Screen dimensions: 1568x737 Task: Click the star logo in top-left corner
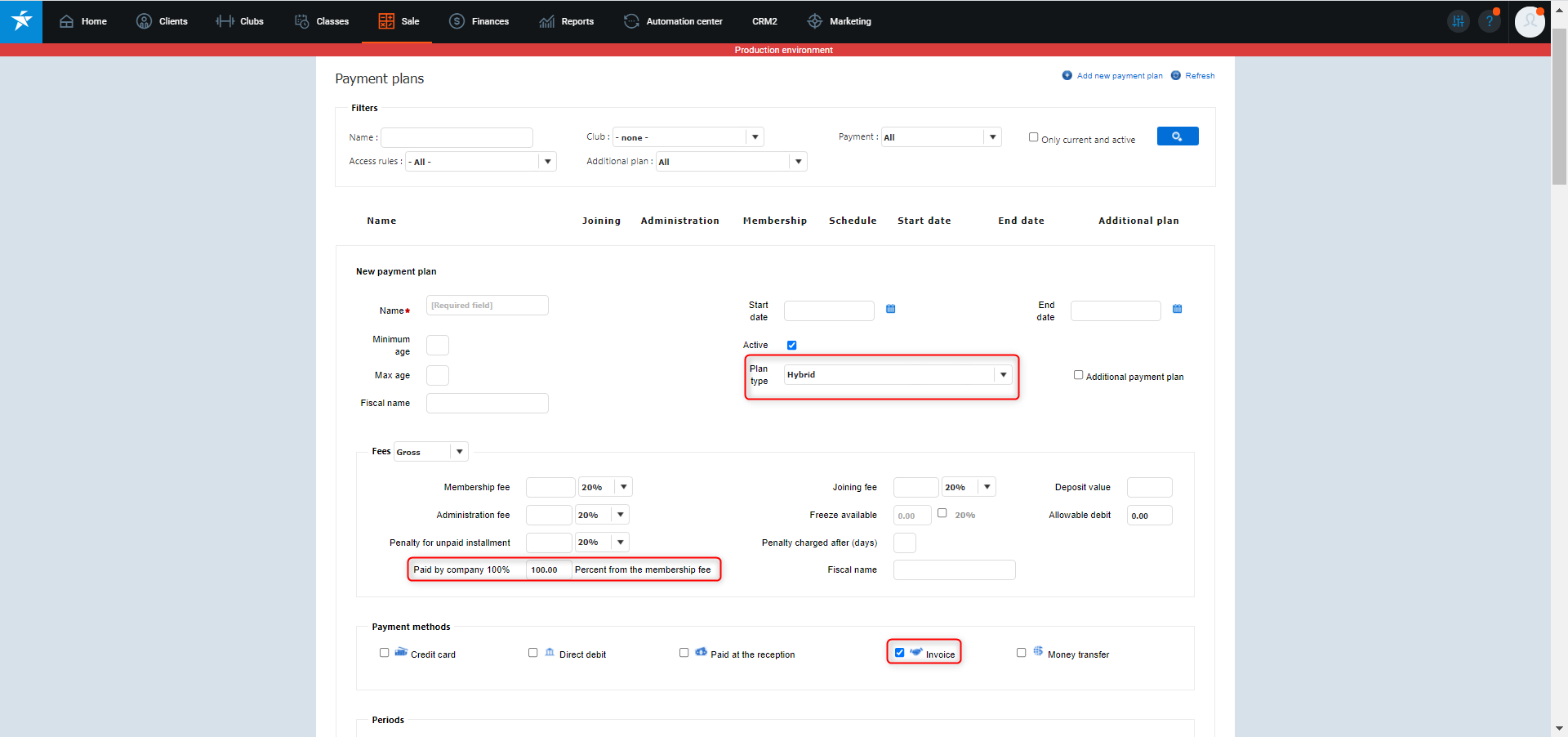(x=21, y=21)
